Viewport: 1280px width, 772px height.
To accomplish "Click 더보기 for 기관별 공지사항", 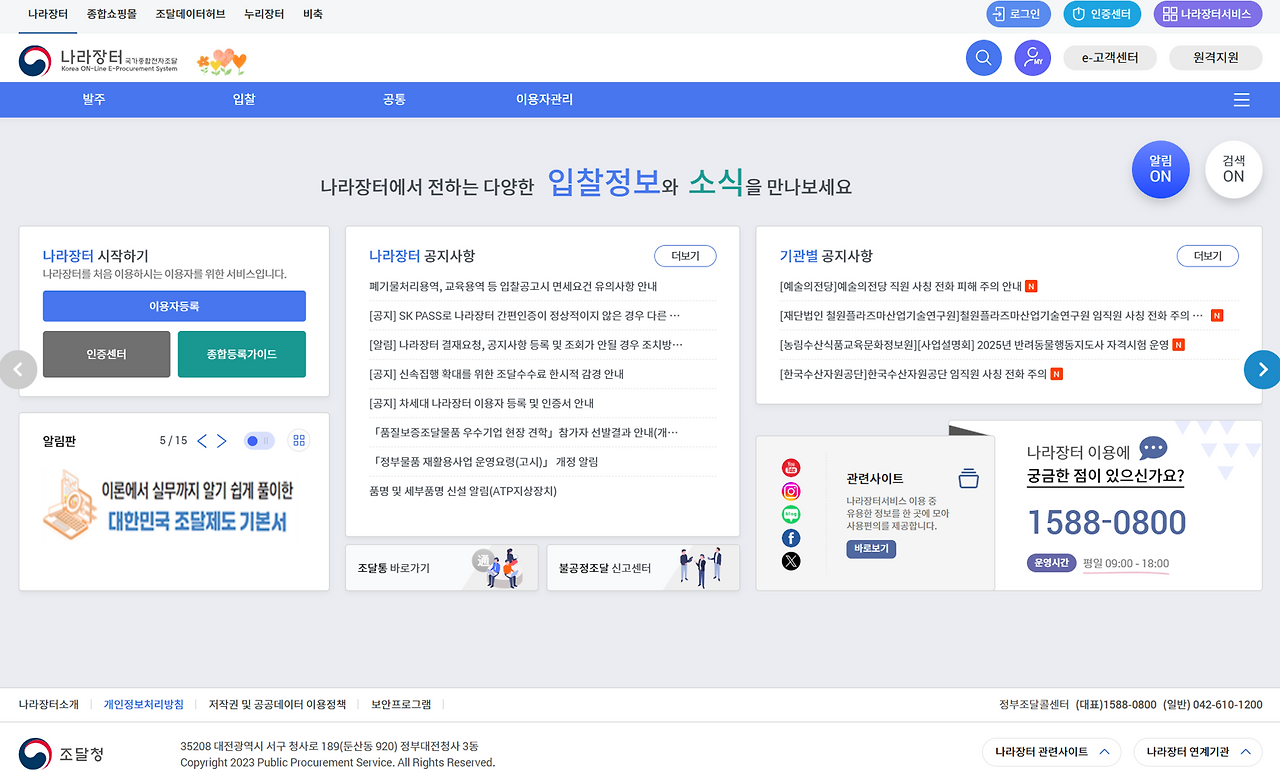I will pyautogui.click(x=1207, y=256).
